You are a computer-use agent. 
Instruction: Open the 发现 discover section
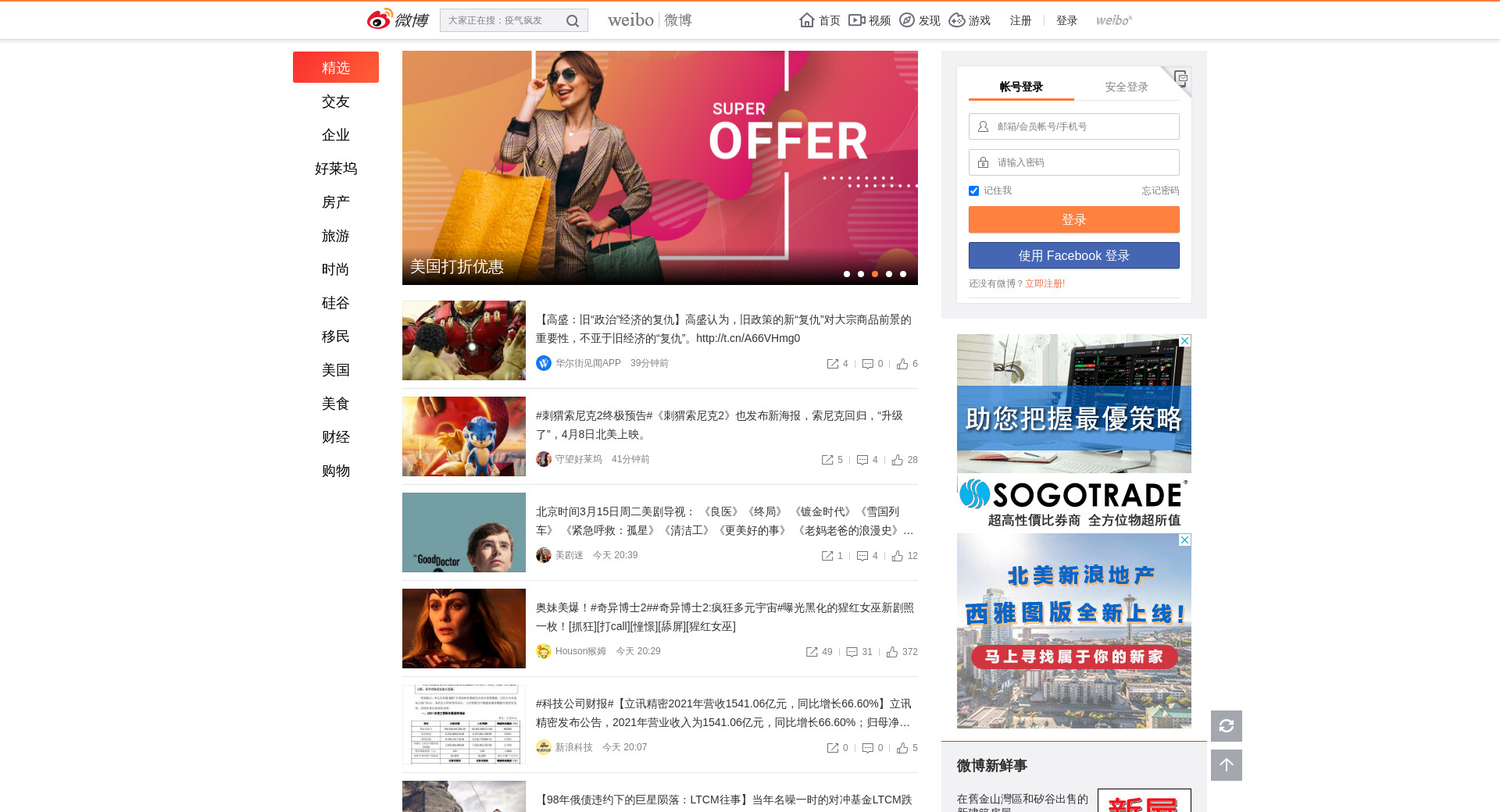[920, 20]
